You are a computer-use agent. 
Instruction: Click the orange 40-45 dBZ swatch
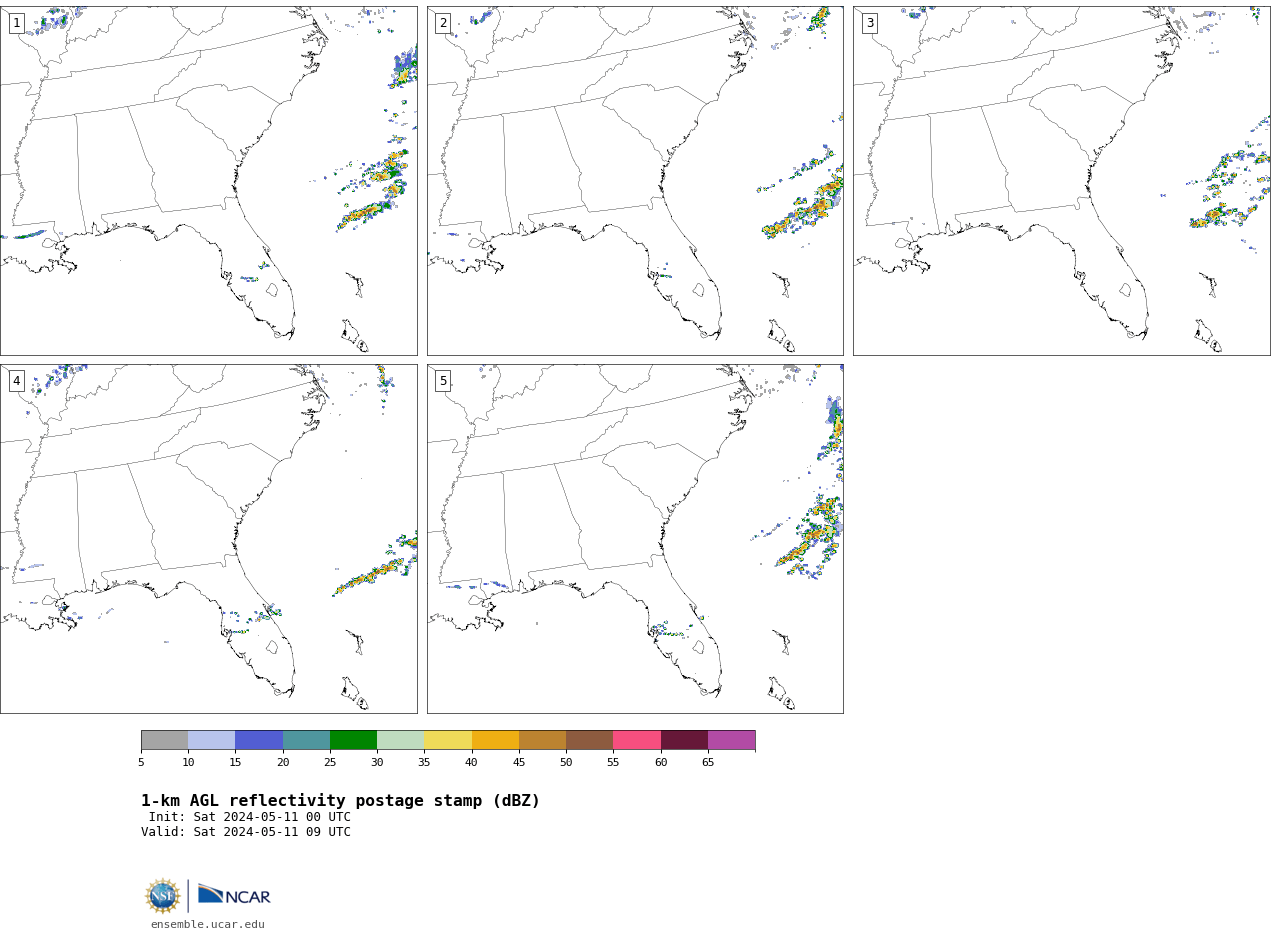coord(495,740)
